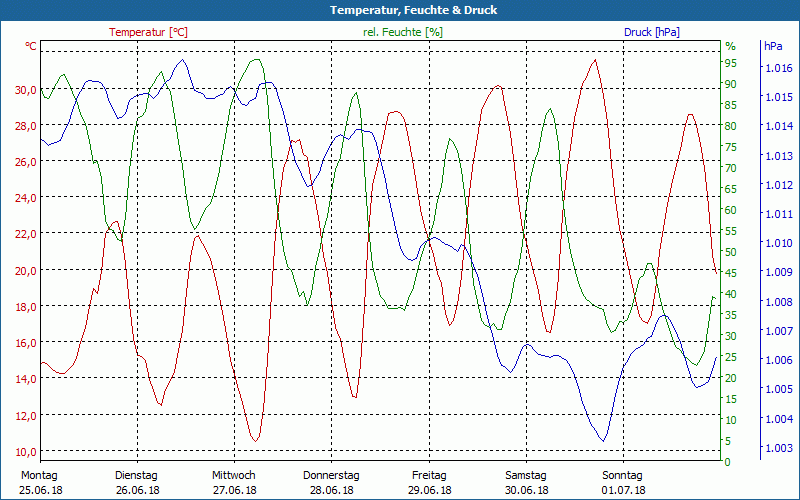Click the '95' humidity axis value

coord(731,63)
